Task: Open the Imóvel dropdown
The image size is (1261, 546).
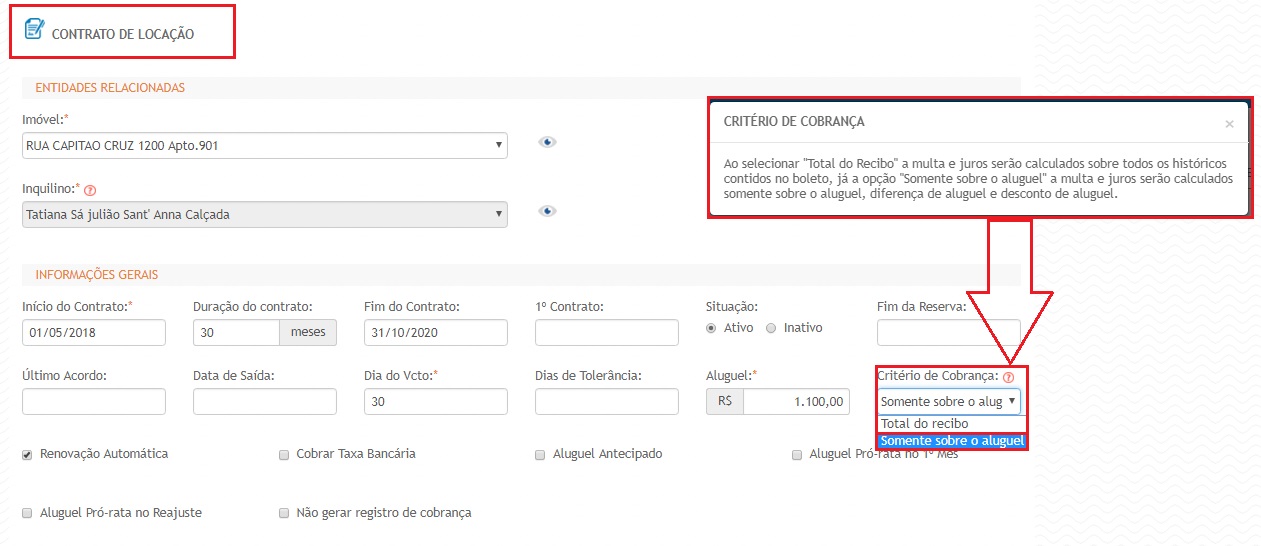Action: [264, 146]
